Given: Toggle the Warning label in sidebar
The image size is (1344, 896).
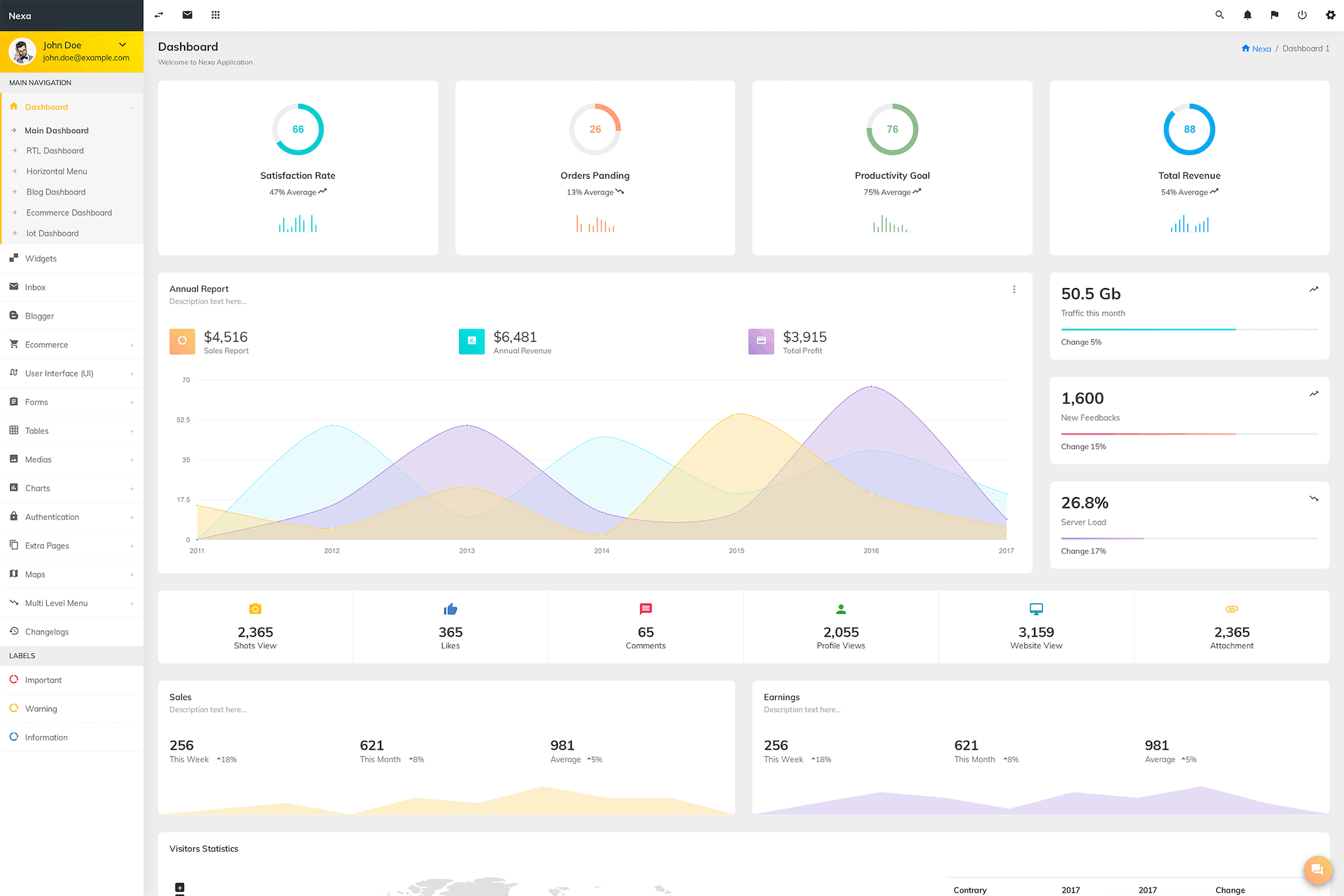Looking at the screenshot, I should [x=40, y=708].
